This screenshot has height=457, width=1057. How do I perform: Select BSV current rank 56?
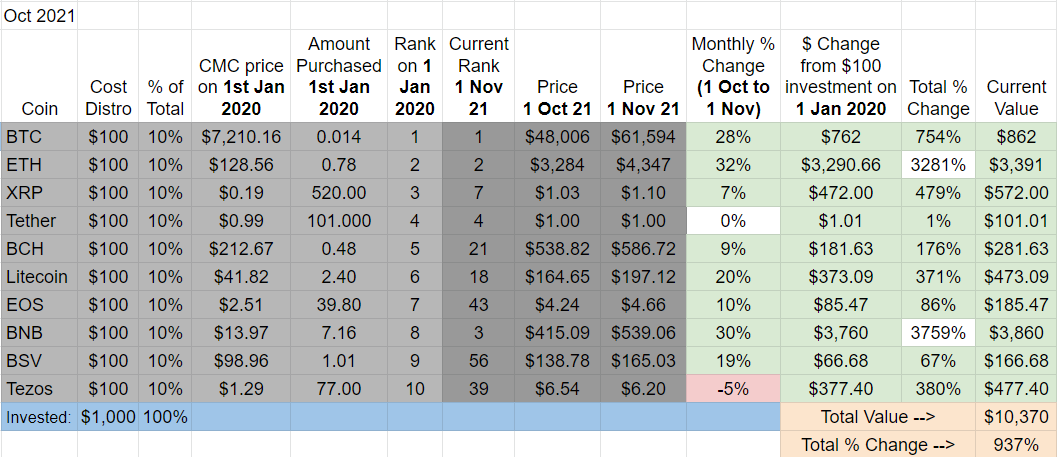coord(479,361)
